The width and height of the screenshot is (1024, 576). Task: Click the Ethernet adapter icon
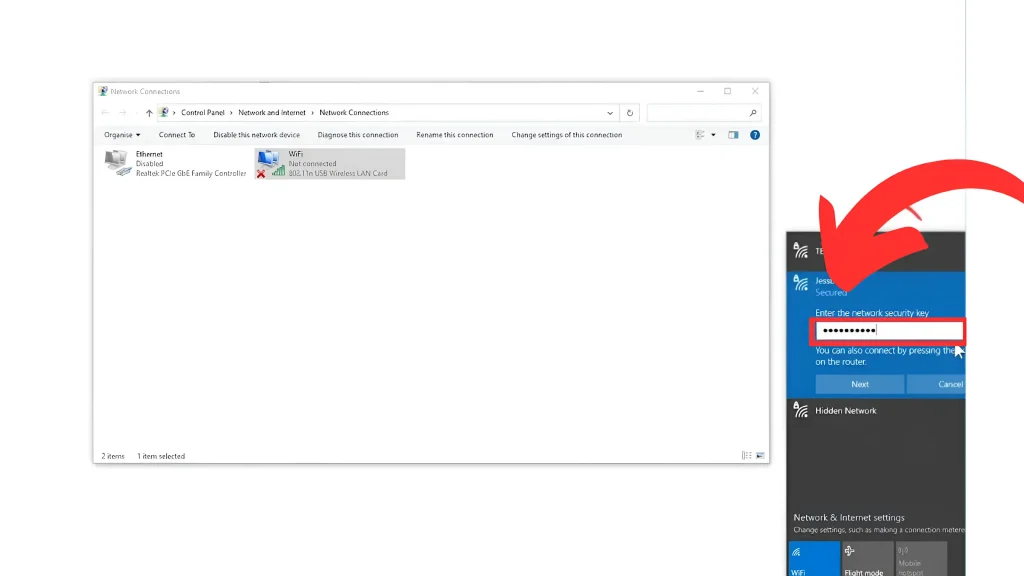click(118, 162)
